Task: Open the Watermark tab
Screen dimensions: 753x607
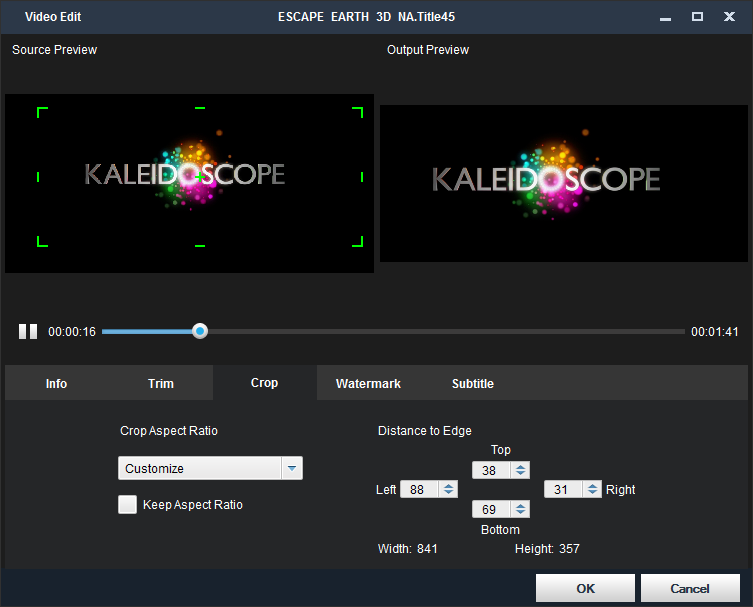Action: point(368,383)
